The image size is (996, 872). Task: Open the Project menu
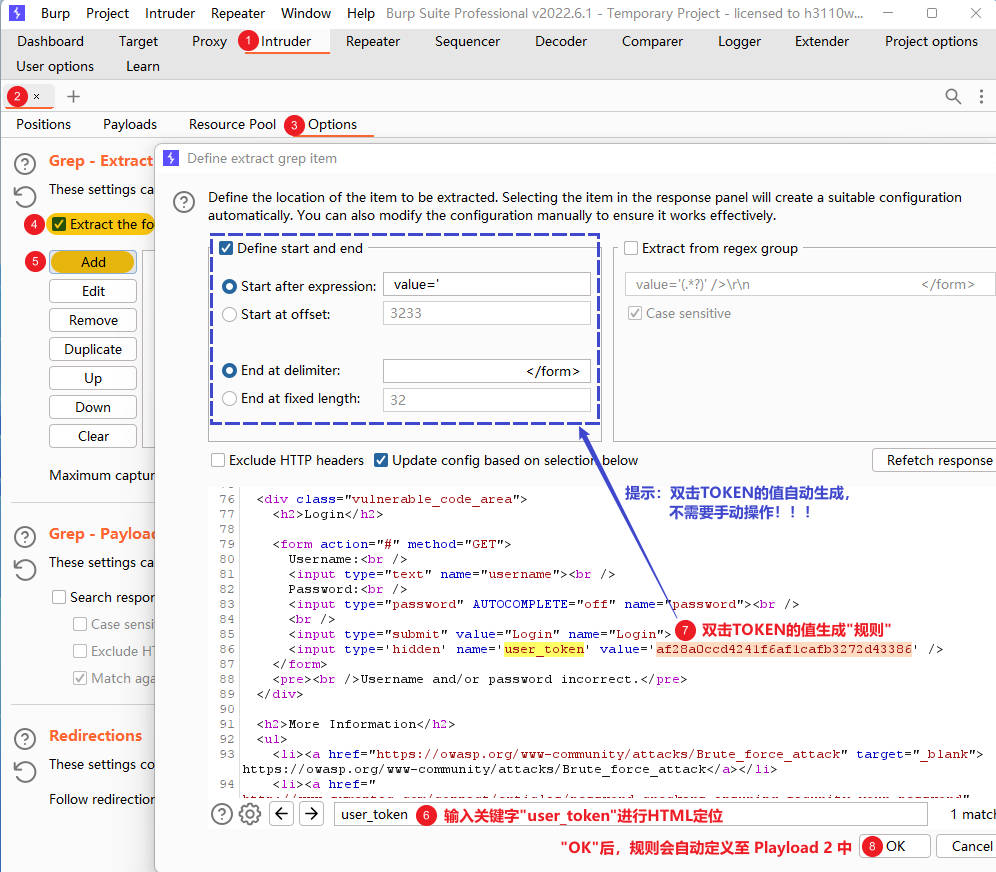[107, 13]
